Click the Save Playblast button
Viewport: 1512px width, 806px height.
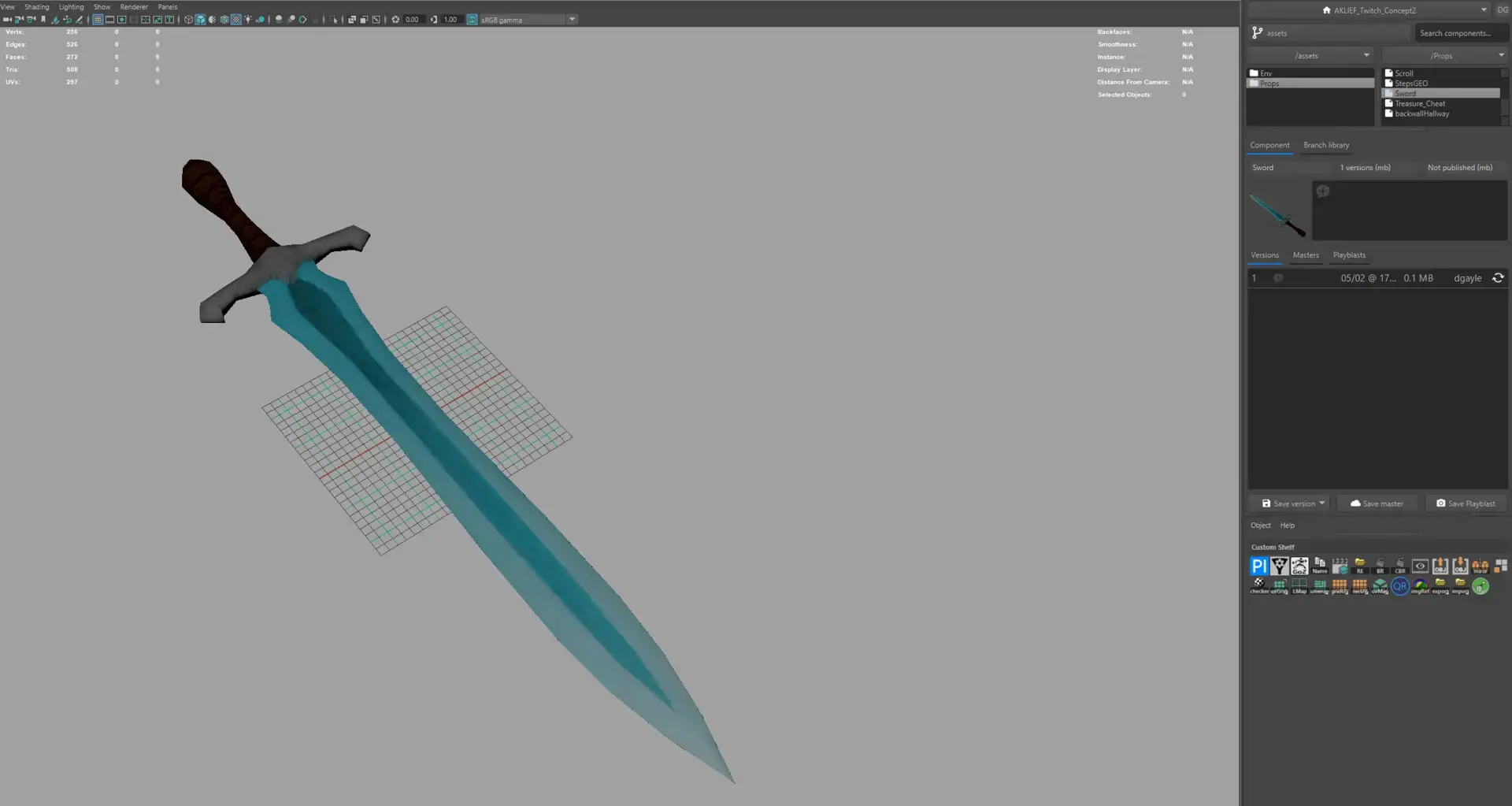[x=1465, y=503]
